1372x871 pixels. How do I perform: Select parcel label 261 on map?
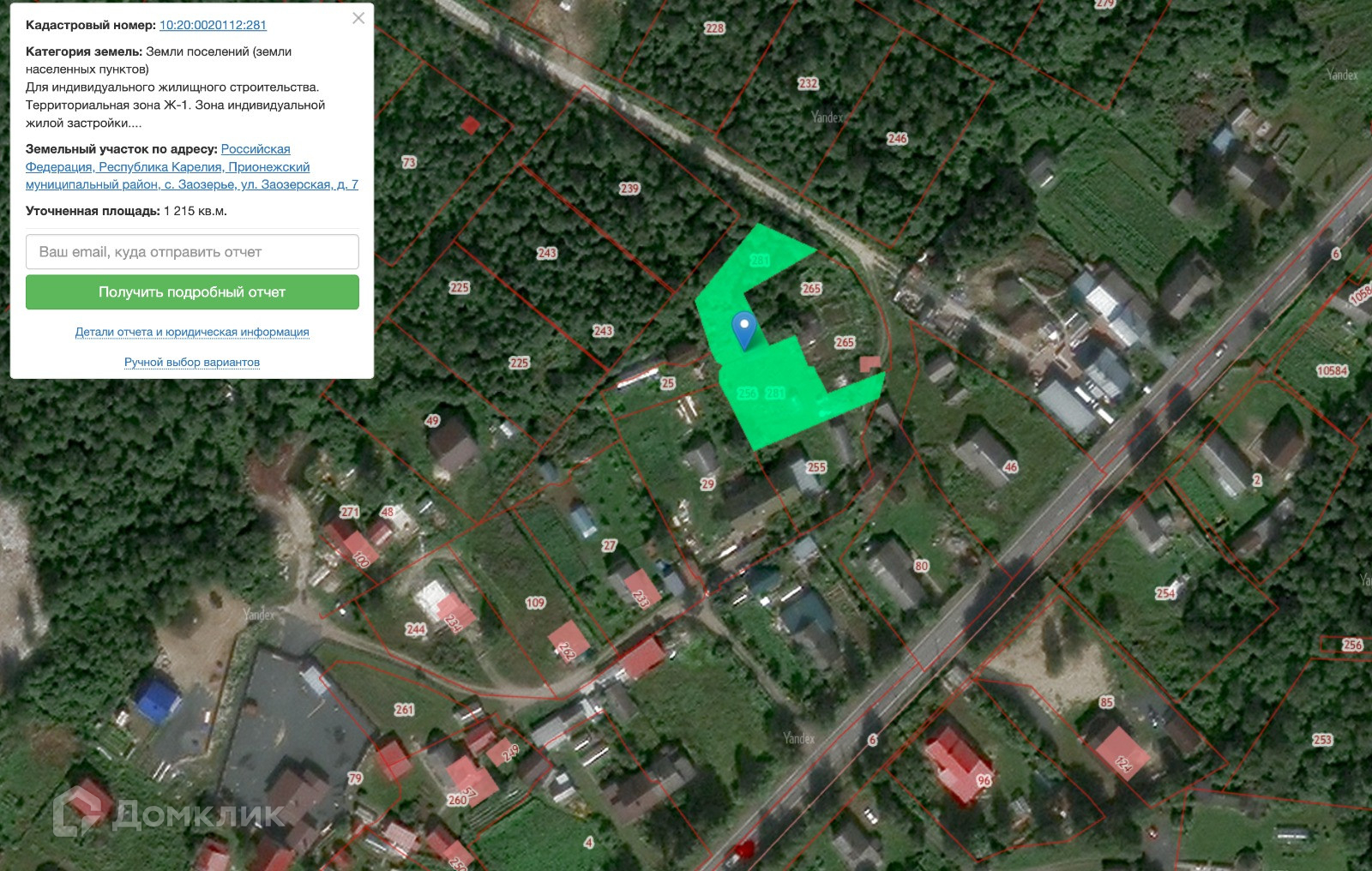(x=404, y=710)
